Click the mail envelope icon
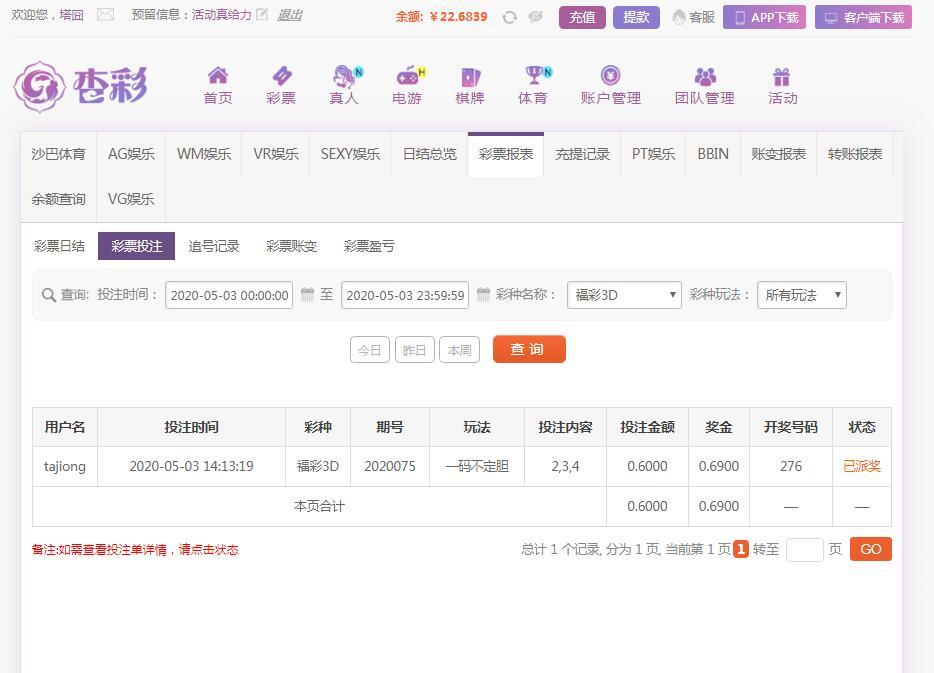 pyautogui.click(x=105, y=15)
